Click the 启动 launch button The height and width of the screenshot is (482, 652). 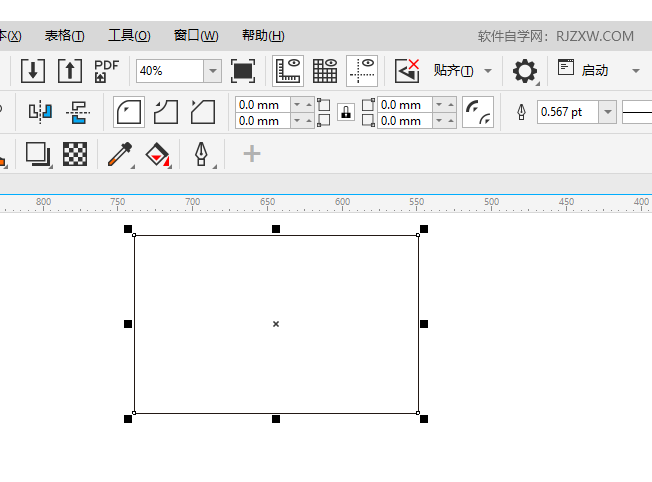[595, 70]
